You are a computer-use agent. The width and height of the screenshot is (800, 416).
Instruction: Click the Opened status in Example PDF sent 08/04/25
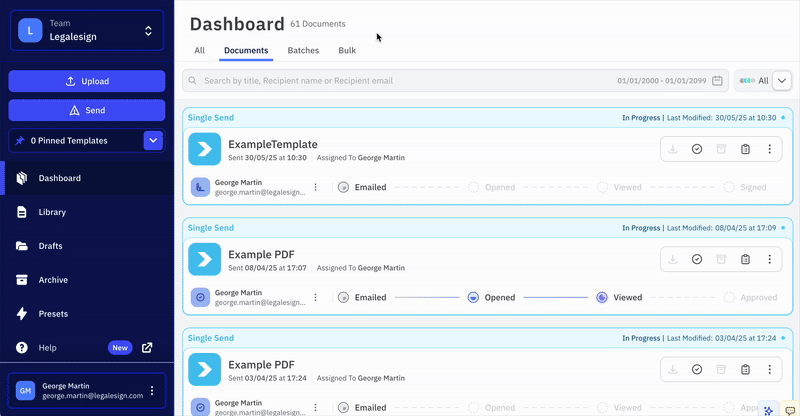[491, 298]
